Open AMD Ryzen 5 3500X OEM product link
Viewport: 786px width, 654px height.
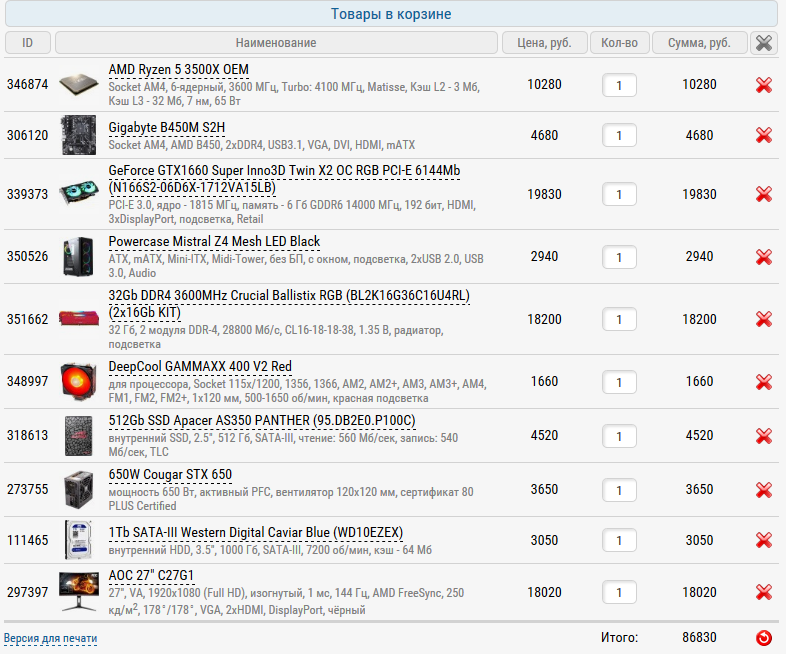178,70
